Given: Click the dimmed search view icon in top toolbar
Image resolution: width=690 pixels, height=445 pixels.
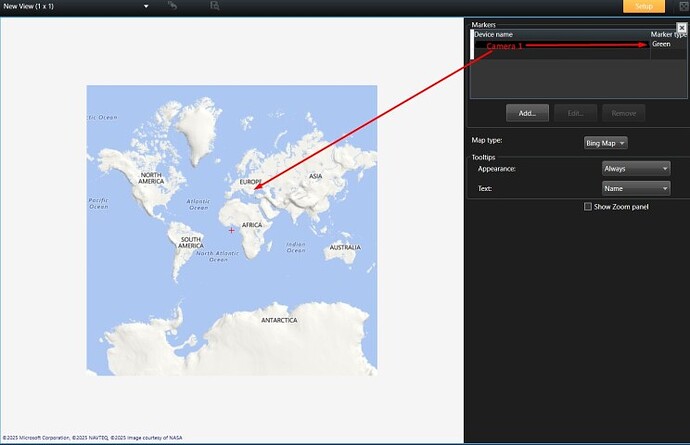Looking at the screenshot, I should 214,6.
